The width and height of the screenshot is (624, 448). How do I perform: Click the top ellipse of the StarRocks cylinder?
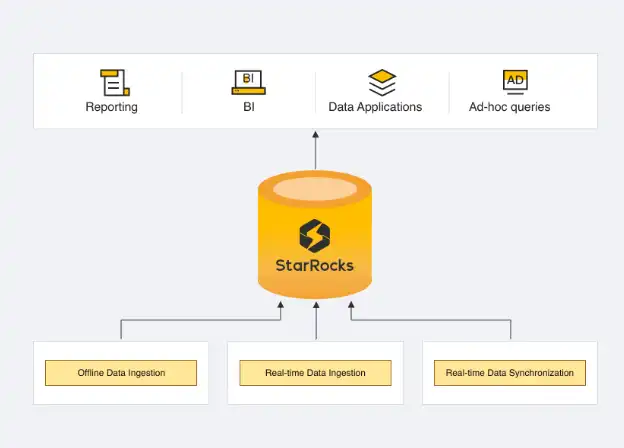click(315, 189)
